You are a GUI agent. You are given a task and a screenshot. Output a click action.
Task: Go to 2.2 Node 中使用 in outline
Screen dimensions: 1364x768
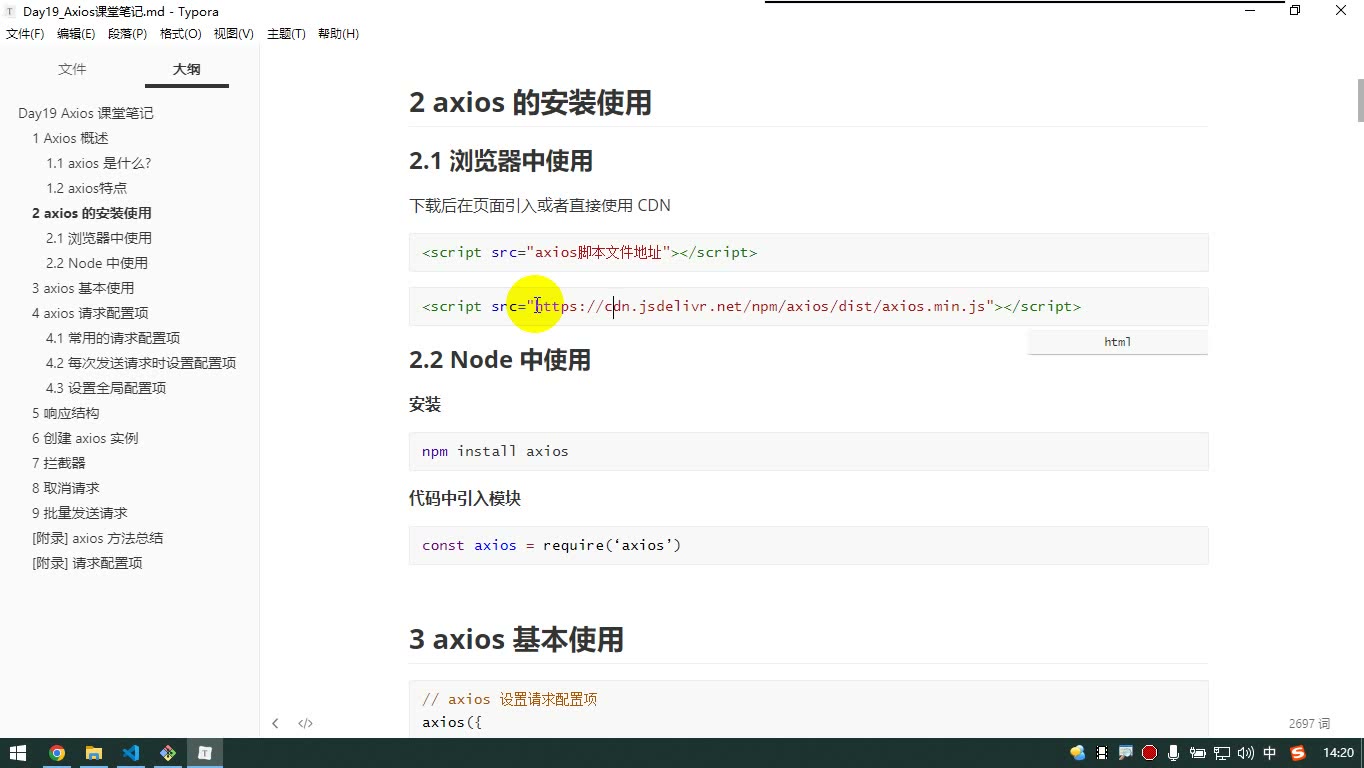pyautogui.click(x=97, y=263)
